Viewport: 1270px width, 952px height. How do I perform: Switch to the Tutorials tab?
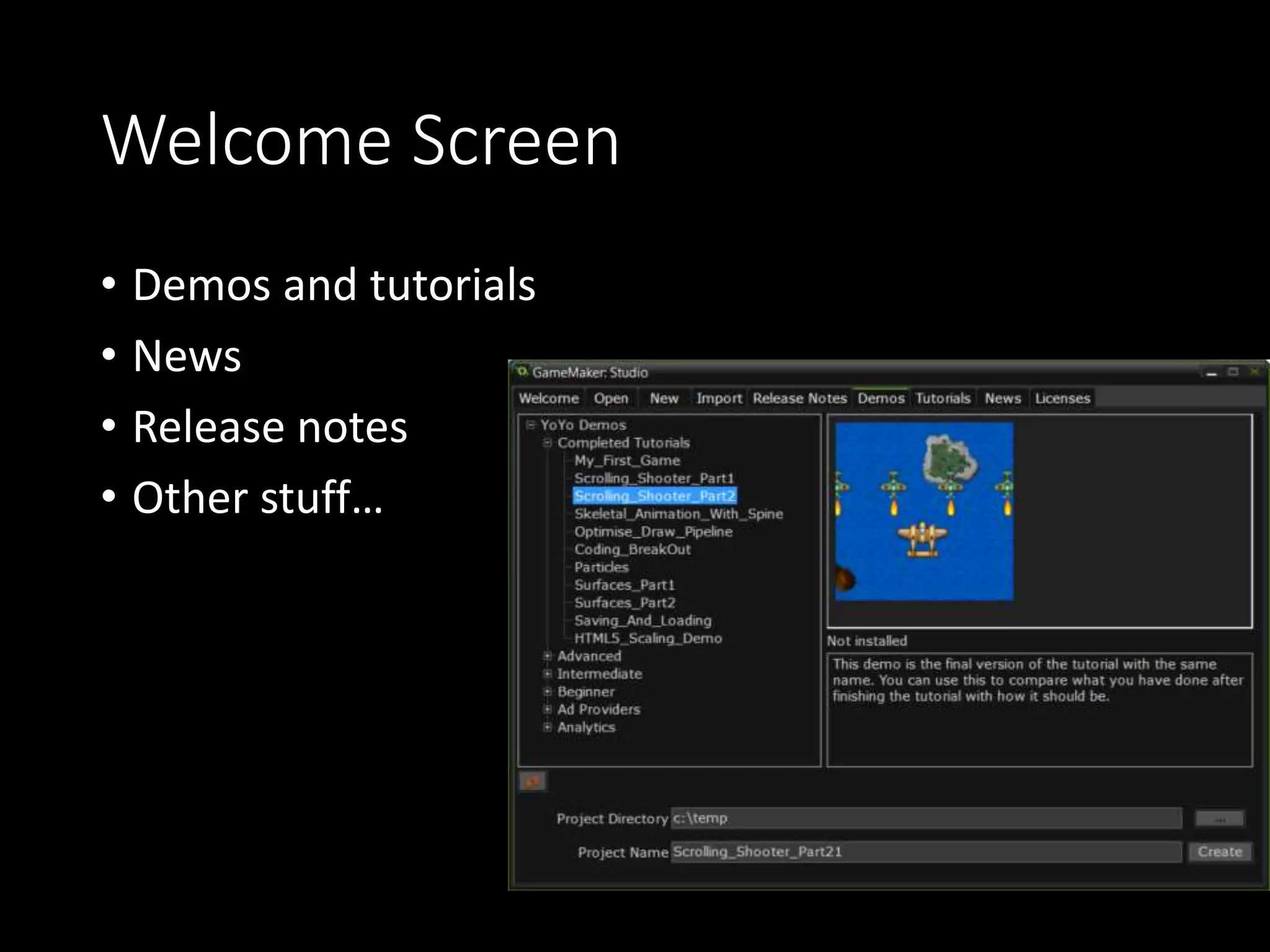pos(943,399)
